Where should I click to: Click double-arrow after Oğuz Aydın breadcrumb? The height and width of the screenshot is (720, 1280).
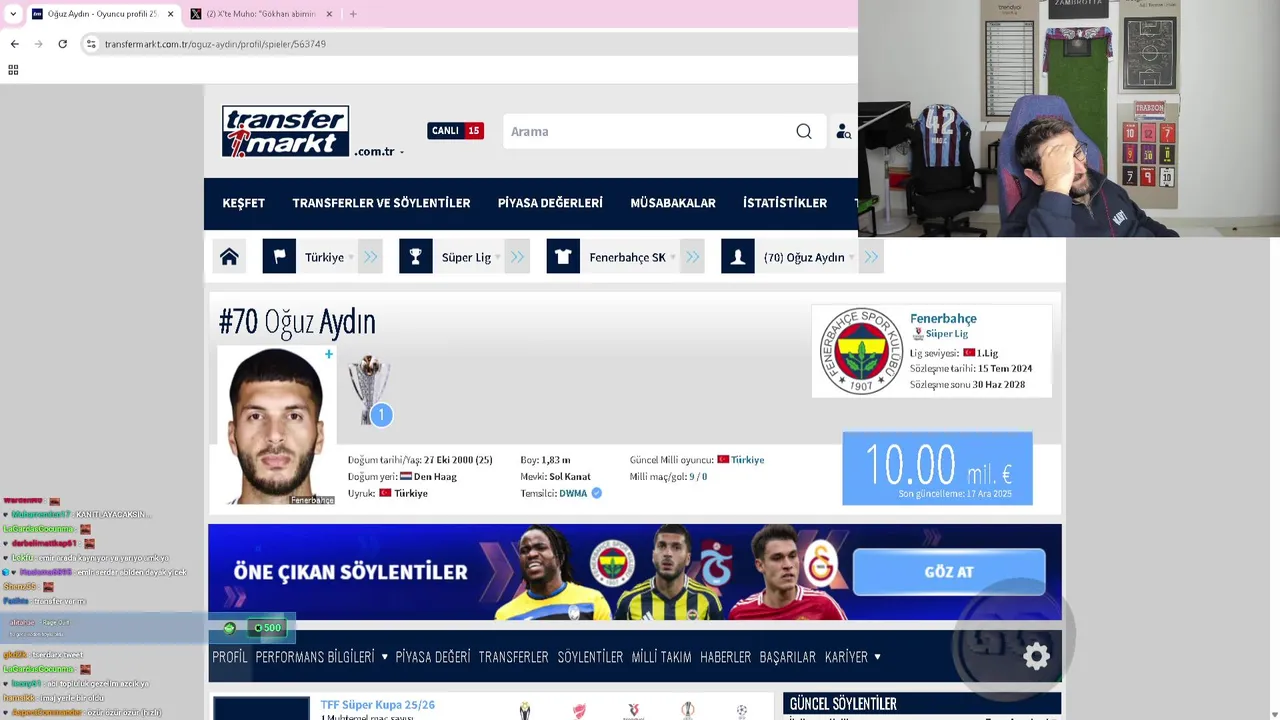coord(871,257)
